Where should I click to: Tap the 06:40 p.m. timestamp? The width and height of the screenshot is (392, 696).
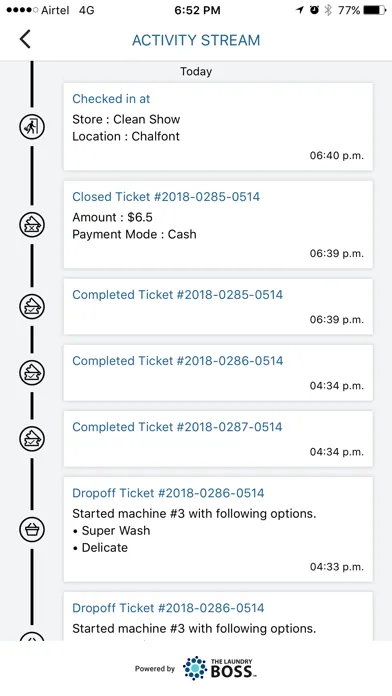click(x=337, y=155)
